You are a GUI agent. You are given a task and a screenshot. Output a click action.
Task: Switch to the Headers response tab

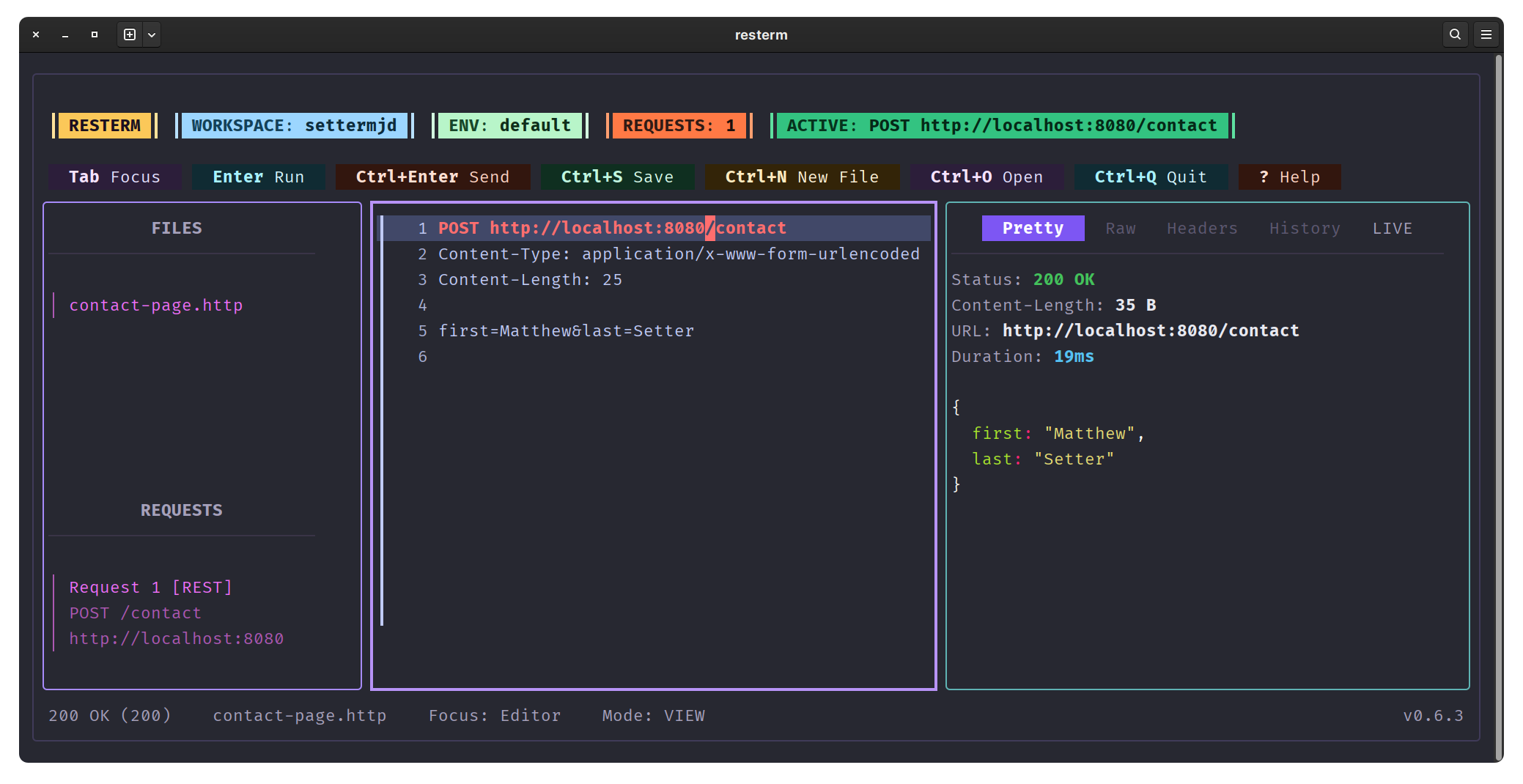point(1202,229)
